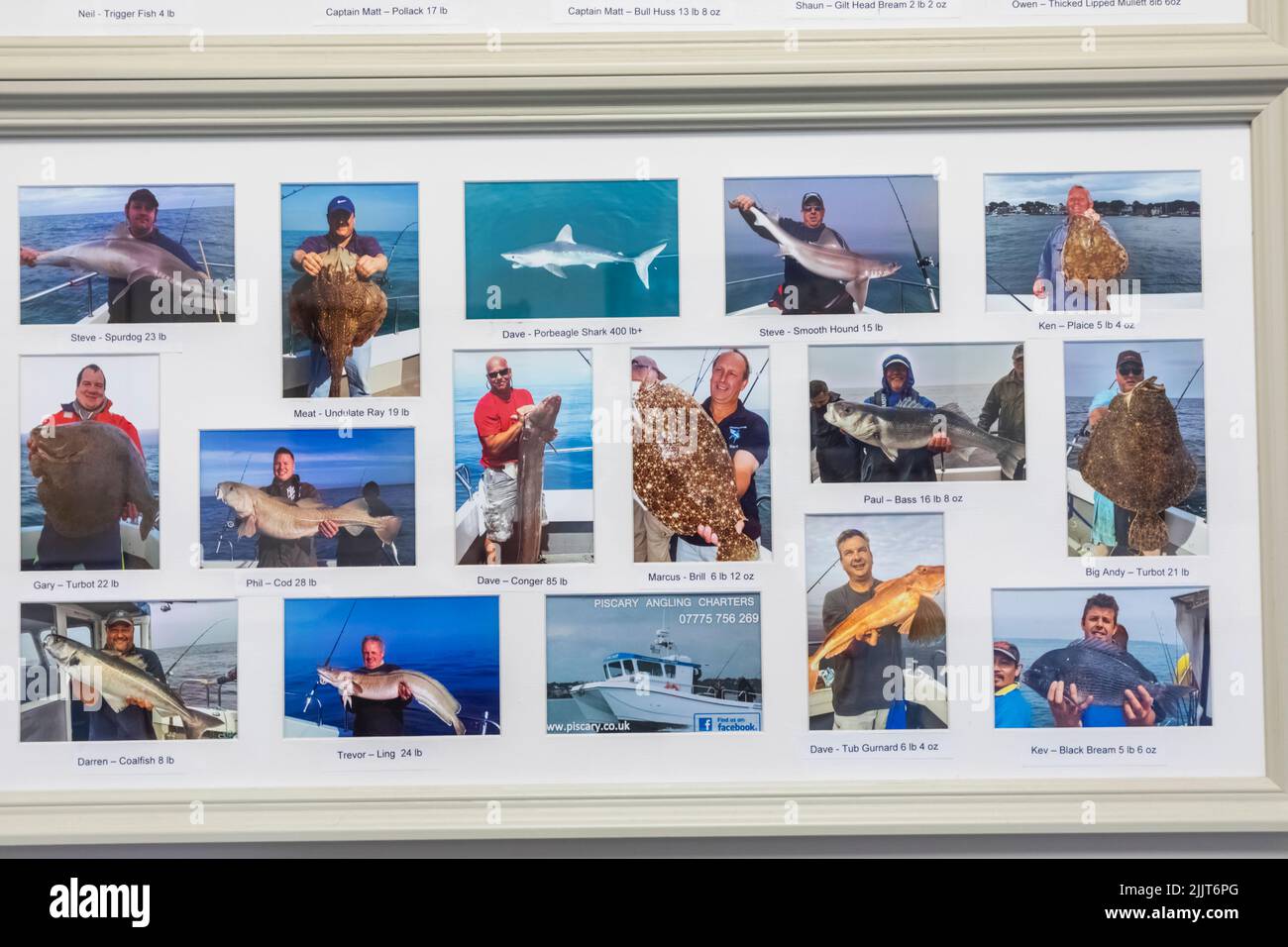
Task: Click caption 'Owen – Thicked Lipped Mullett'
Action: pos(1096,4)
